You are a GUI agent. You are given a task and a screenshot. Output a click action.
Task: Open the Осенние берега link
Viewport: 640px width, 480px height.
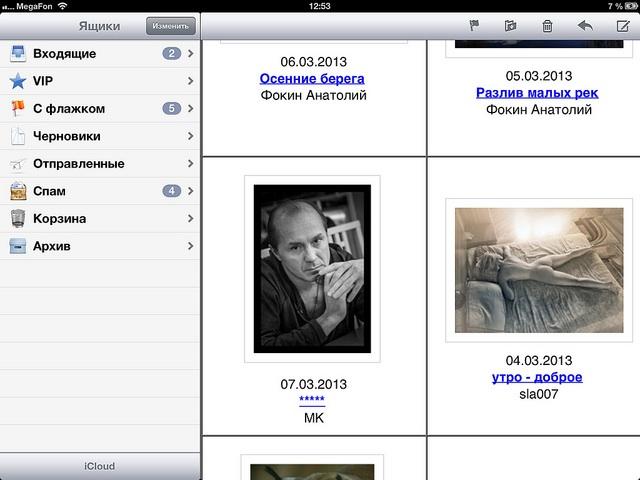click(x=312, y=78)
